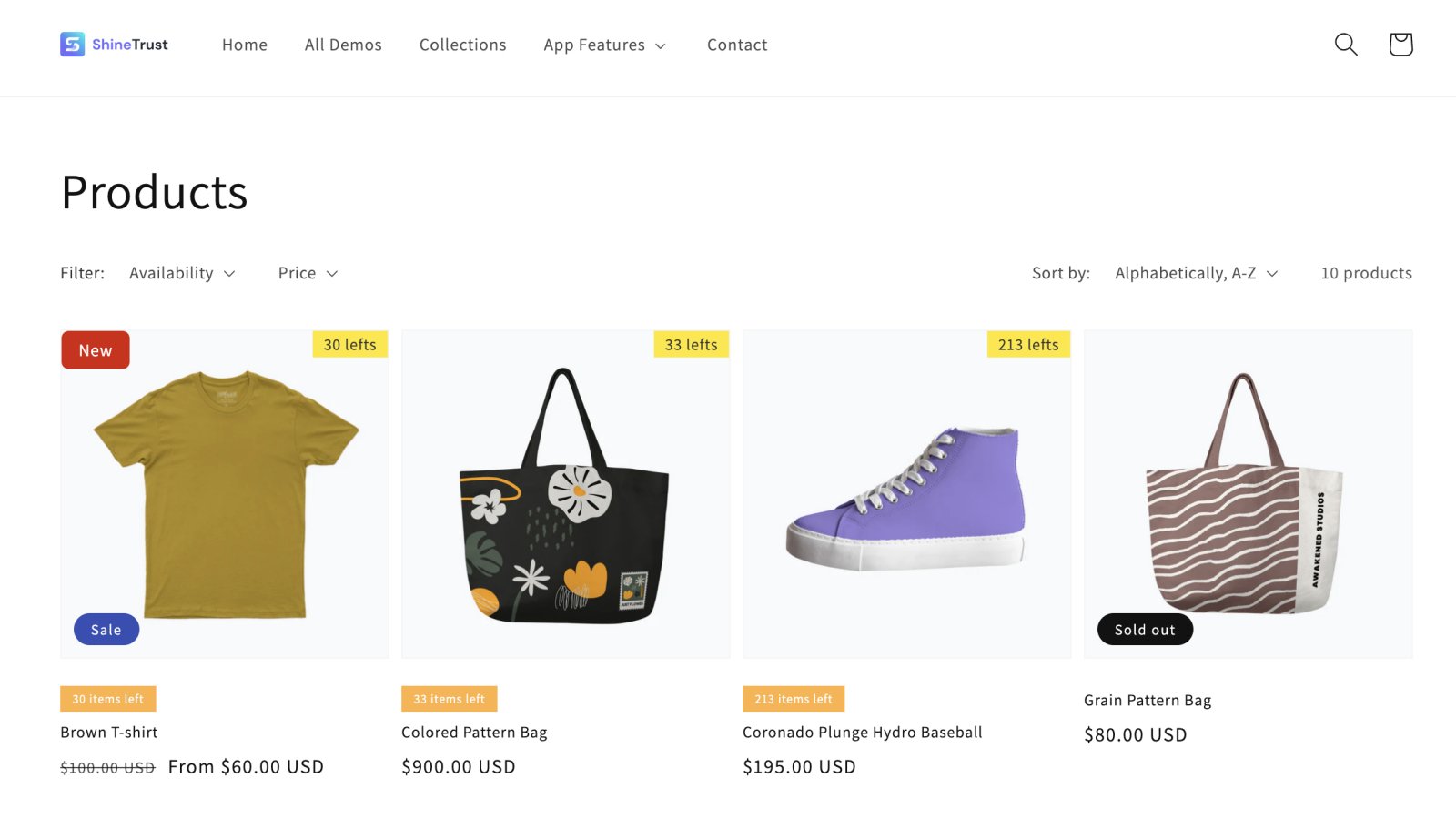This screenshot has height=839, width=1456.
Task: Click the purple sneaker product image
Action: tap(907, 492)
